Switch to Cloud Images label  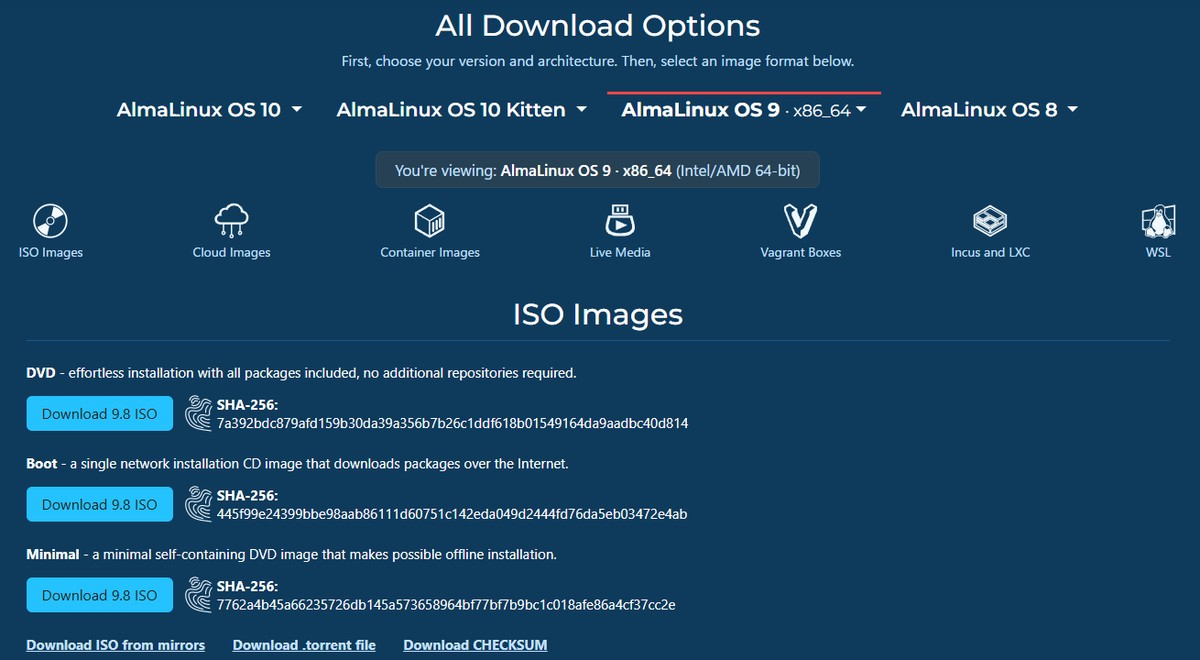pyautogui.click(x=231, y=252)
